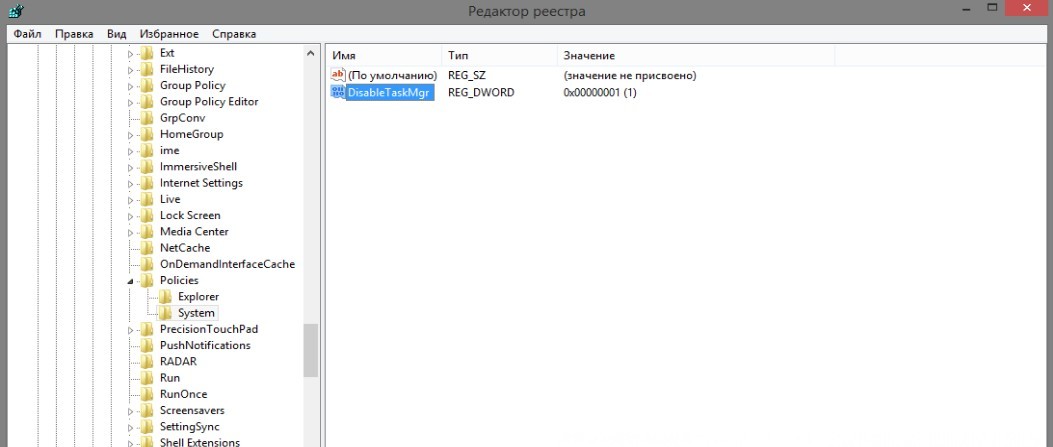Image resolution: width=1053 pixels, height=447 pixels.
Task: Click the PrecisionTouchPad folder icon
Action: [x=147, y=329]
